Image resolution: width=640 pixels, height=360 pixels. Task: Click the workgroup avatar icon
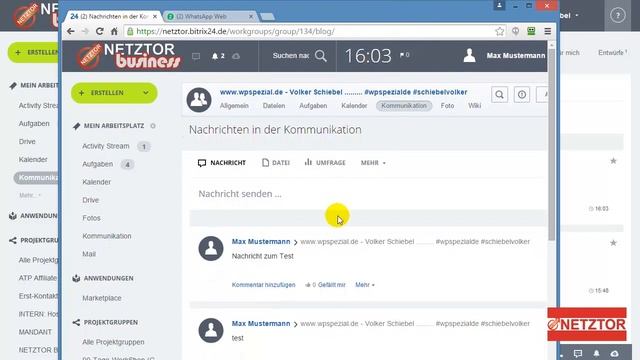199,100
